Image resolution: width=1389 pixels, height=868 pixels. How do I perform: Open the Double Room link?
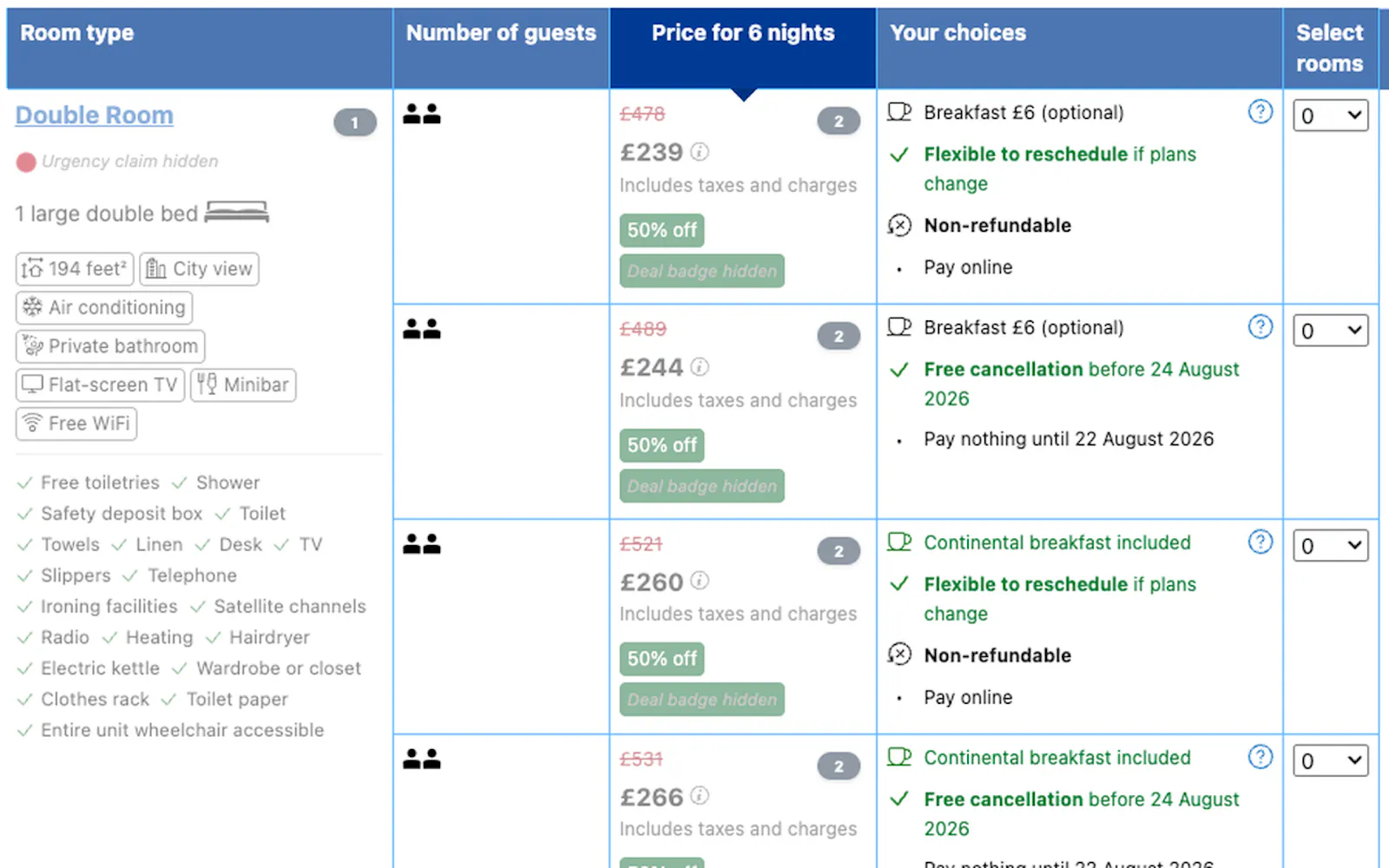click(95, 115)
